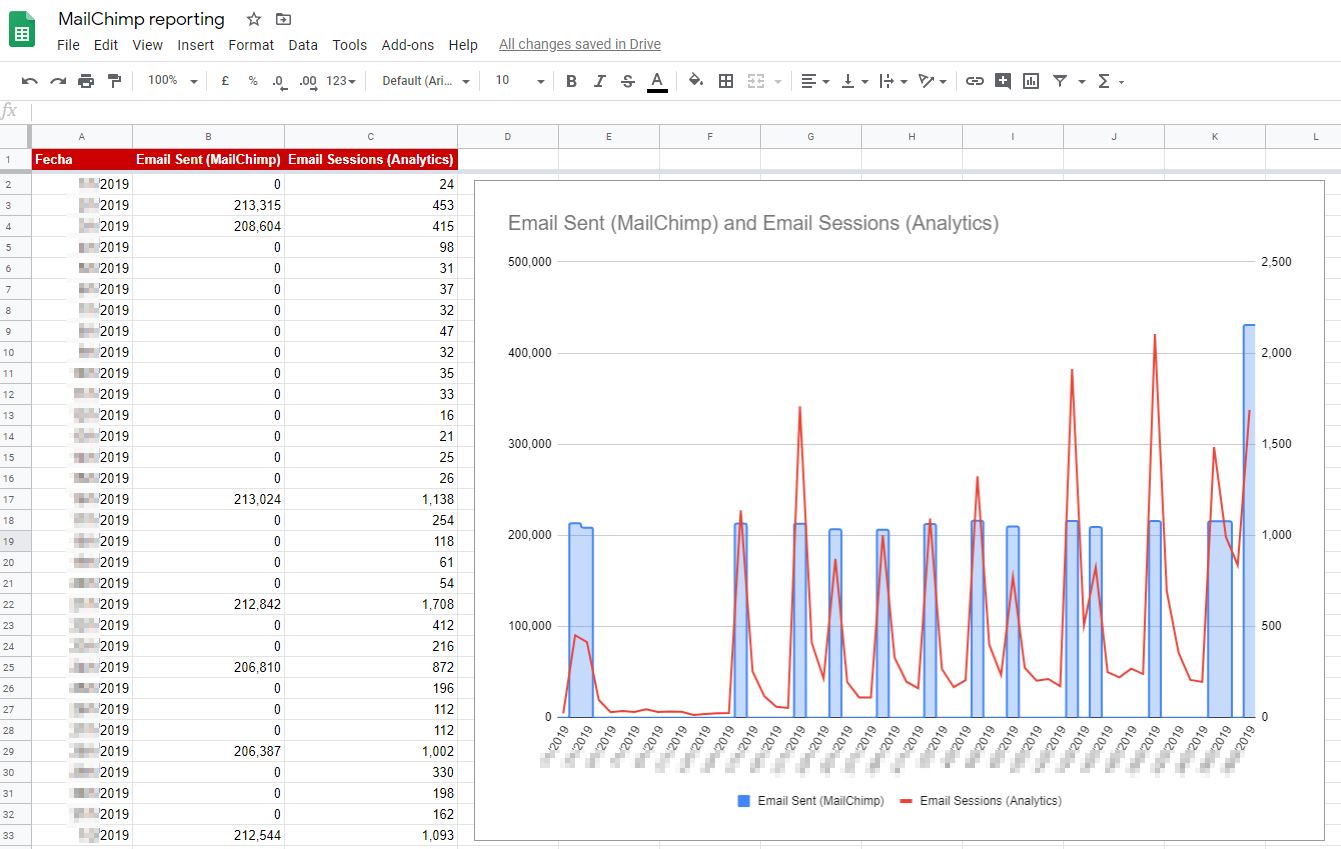This screenshot has height=849, width=1341.
Task: Open the View menu
Action: coord(147,45)
